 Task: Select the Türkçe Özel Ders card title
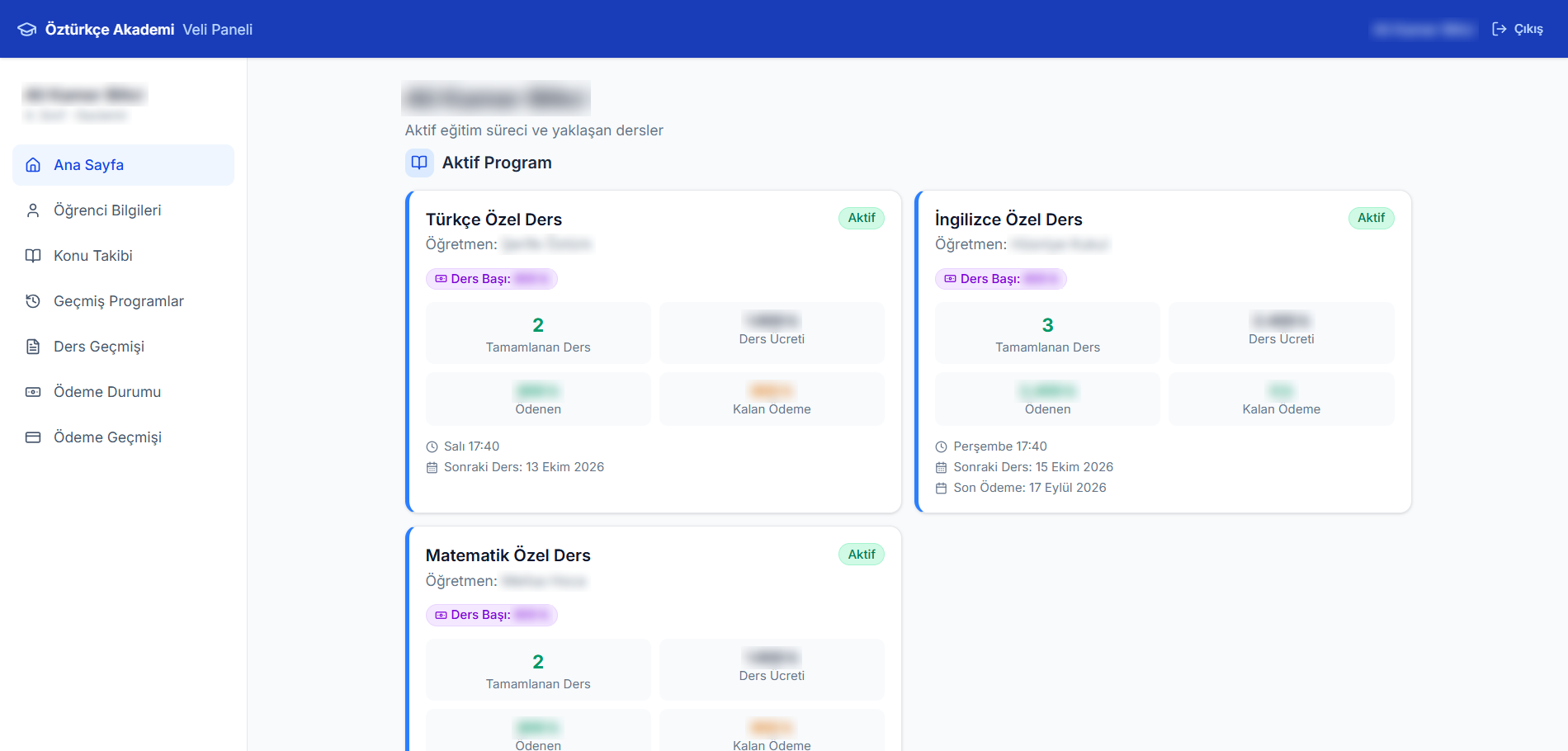pos(494,220)
